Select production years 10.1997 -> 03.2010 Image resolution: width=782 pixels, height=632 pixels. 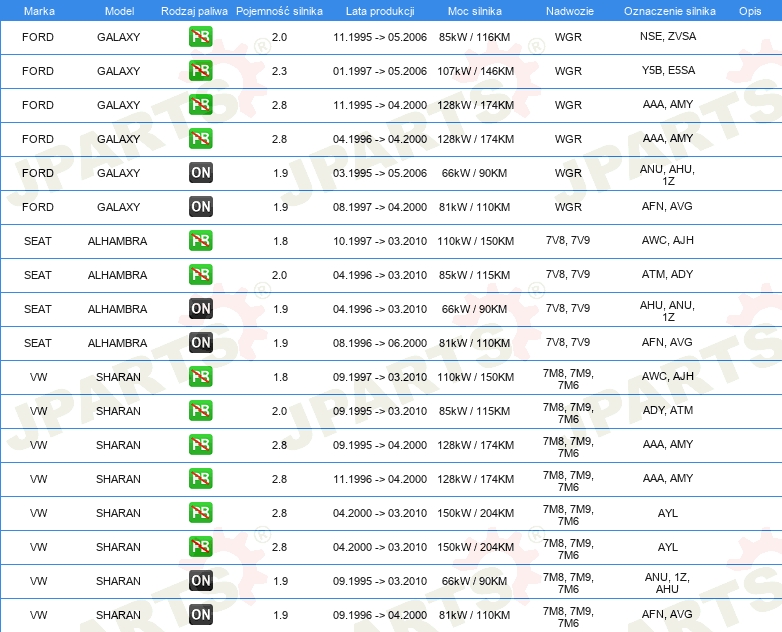(x=380, y=241)
